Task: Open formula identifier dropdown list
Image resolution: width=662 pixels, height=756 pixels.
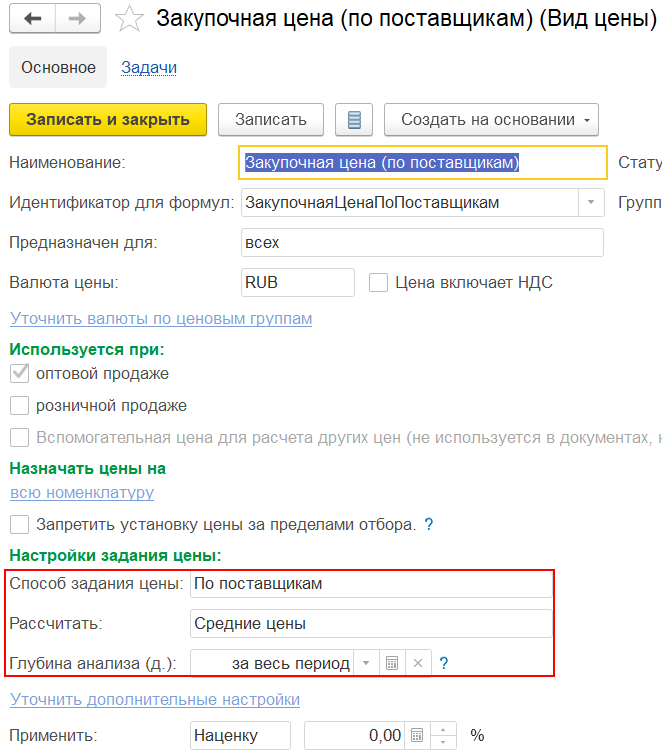Action: tap(591, 203)
